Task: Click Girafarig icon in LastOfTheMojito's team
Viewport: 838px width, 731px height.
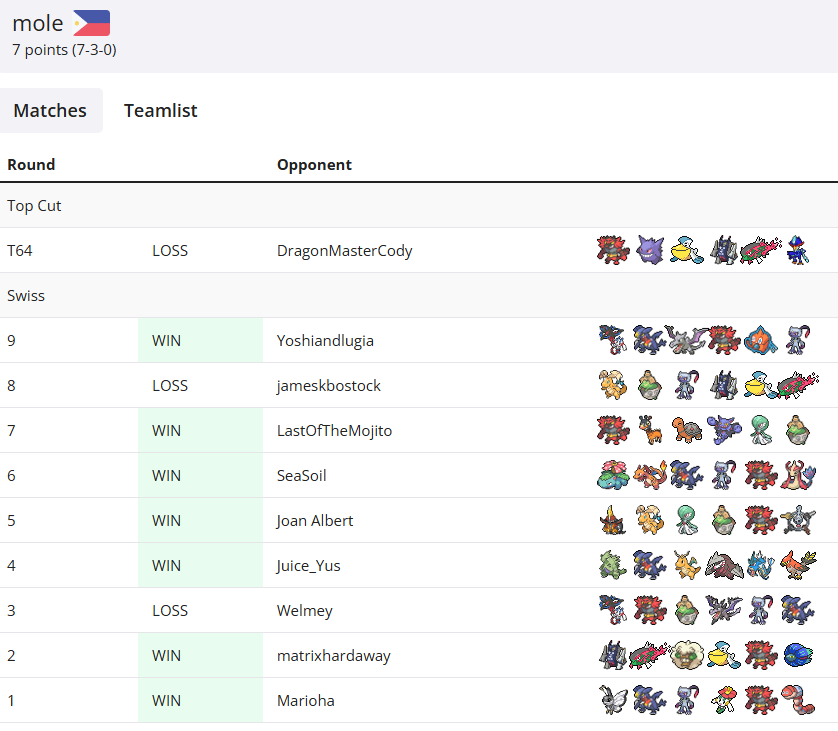Action: (650, 430)
